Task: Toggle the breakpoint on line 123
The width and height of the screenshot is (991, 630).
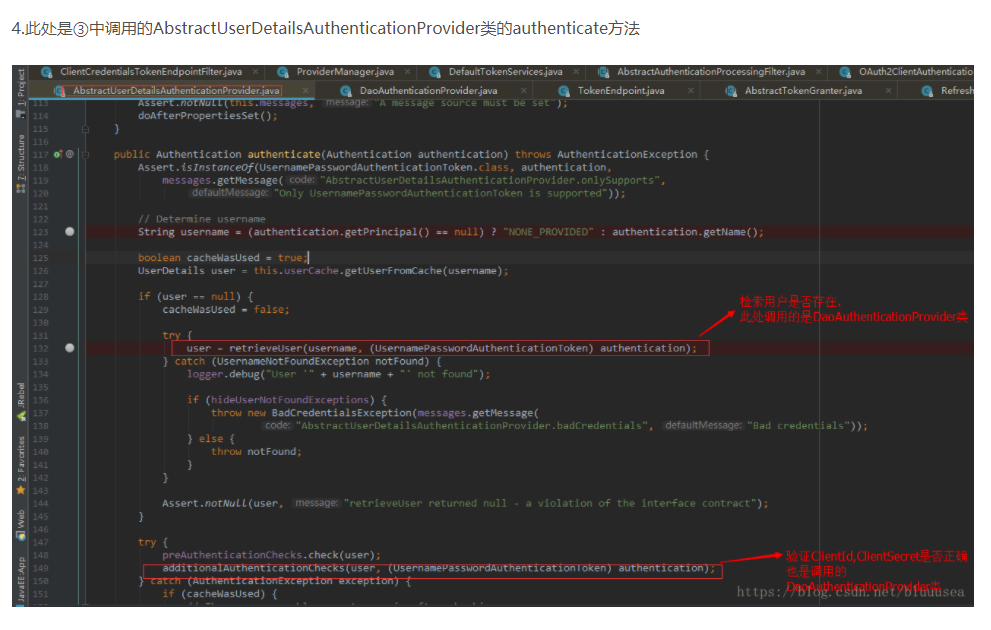Action: pyautogui.click(x=70, y=232)
